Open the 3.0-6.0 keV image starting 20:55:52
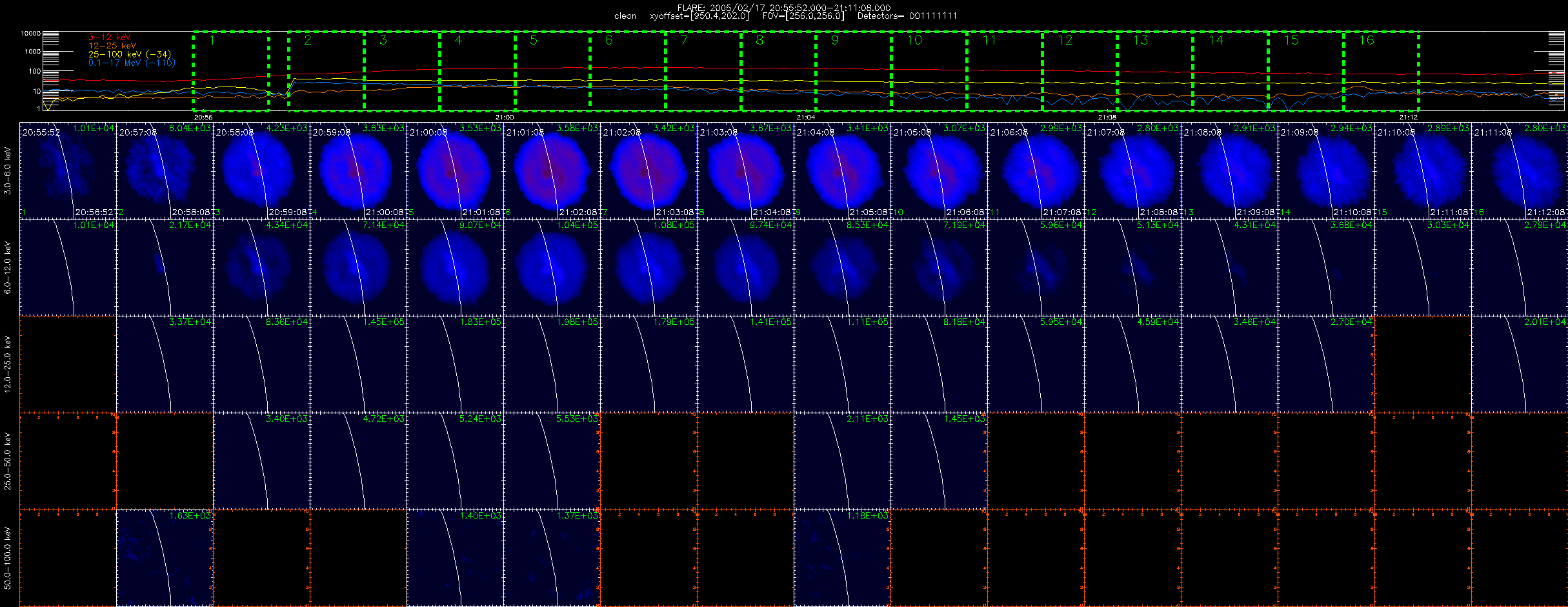Image resolution: width=1568 pixels, height=607 pixels. pos(68,170)
